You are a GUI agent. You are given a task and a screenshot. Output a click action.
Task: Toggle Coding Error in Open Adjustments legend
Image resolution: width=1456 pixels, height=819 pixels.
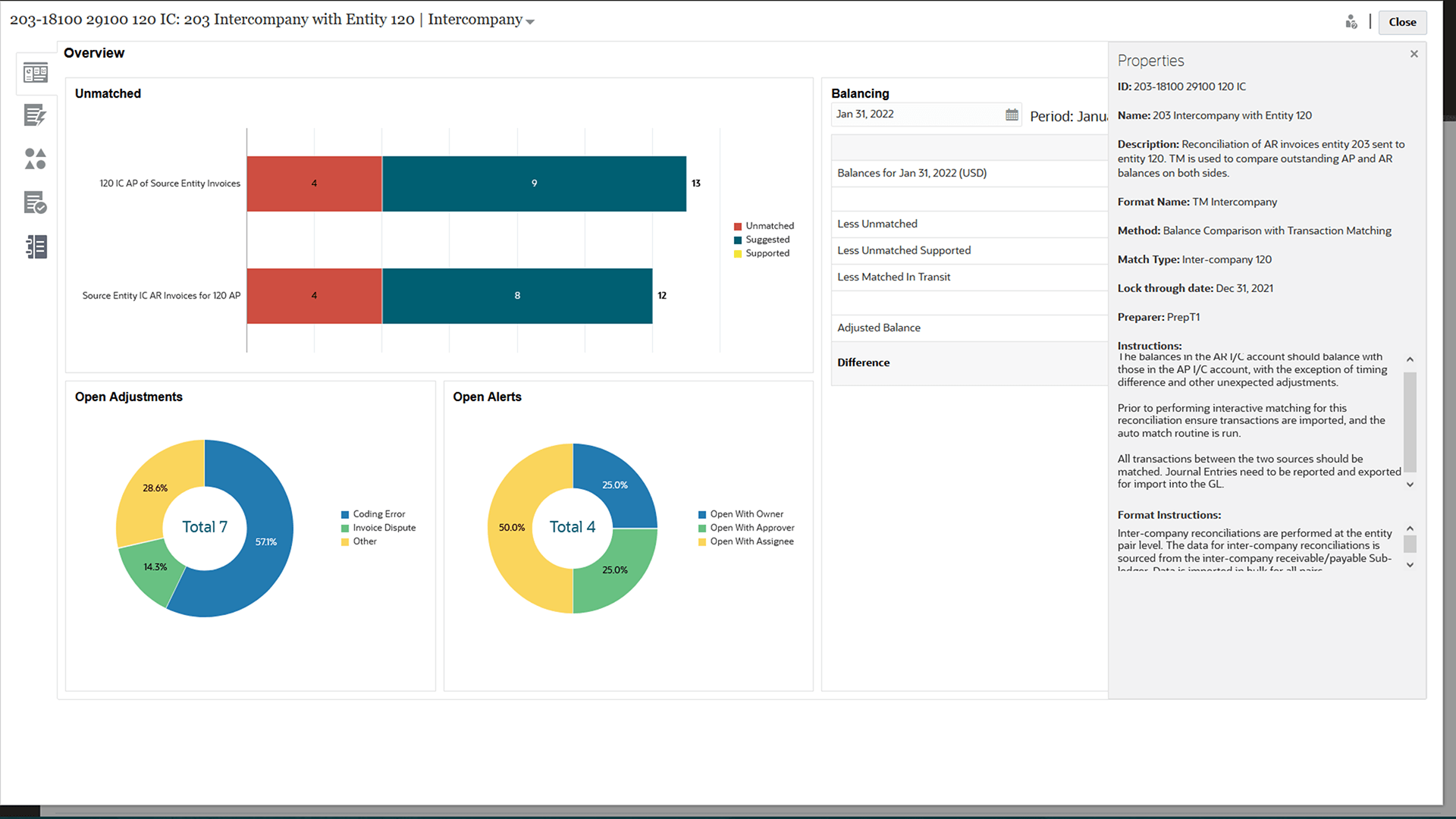(378, 514)
